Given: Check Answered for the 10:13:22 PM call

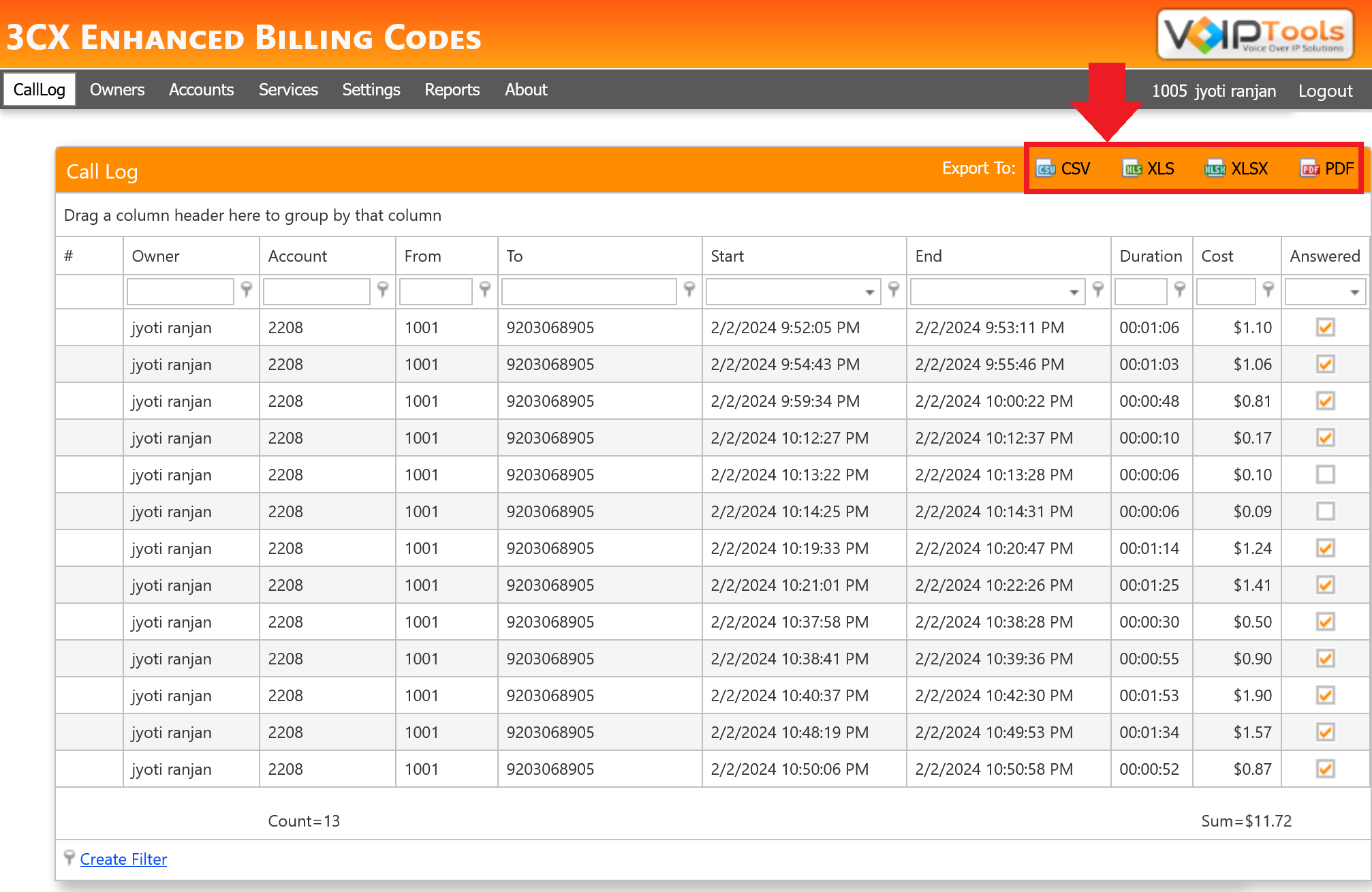Looking at the screenshot, I should pos(1325,475).
